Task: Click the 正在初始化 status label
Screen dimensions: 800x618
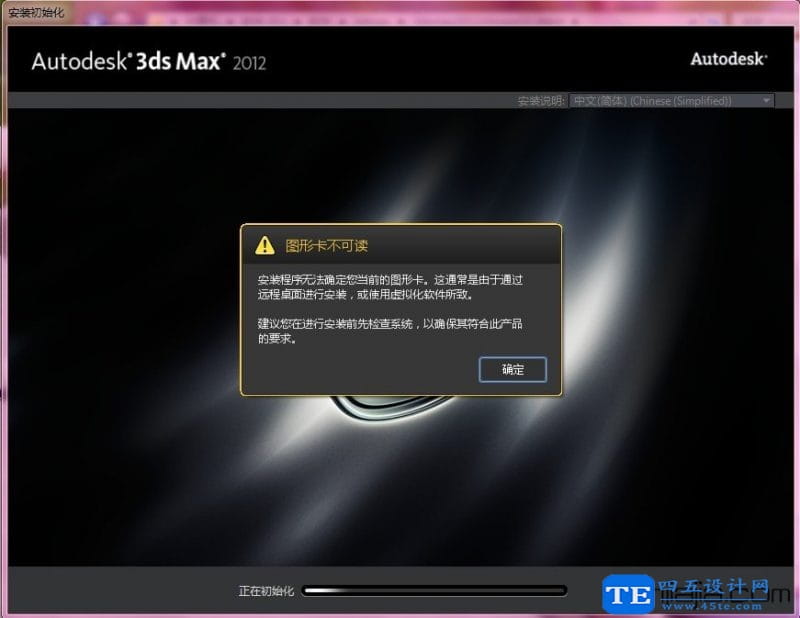Action: [264, 591]
